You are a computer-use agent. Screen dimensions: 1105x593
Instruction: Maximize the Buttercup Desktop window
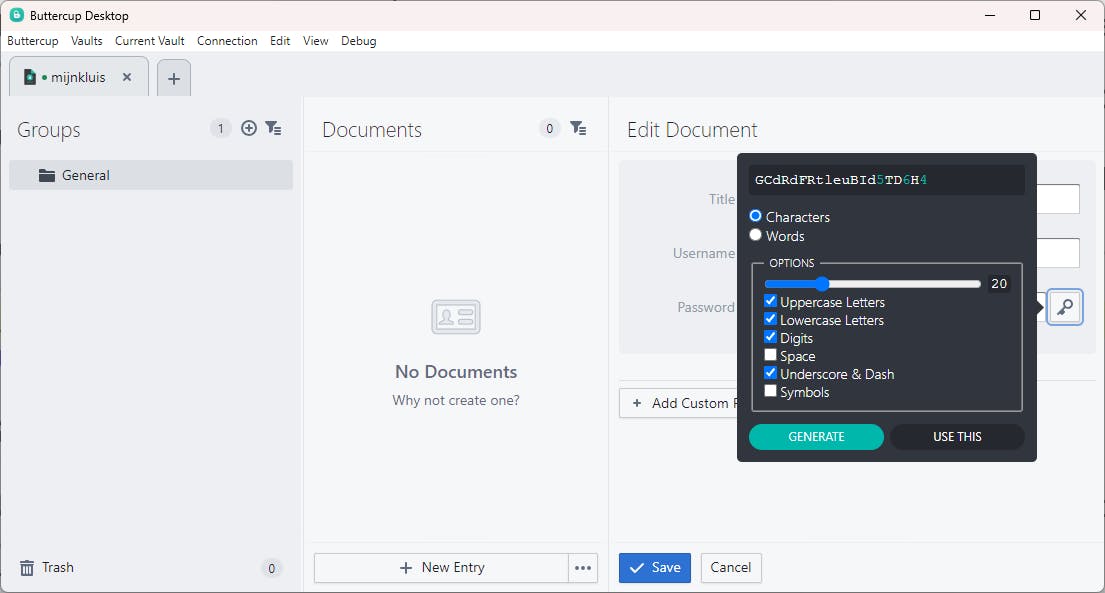[x=1035, y=15]
